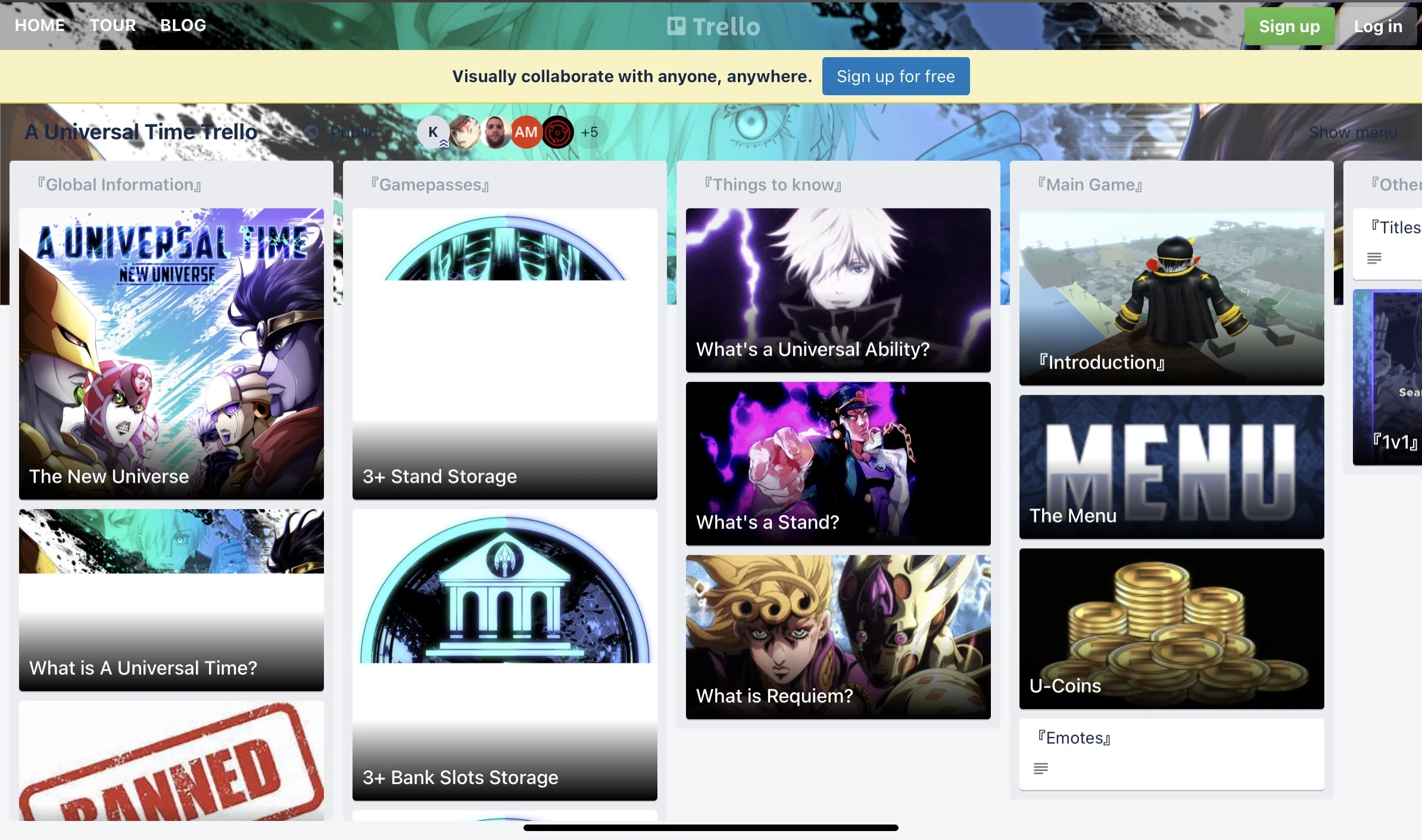Click description icon on Titles card
Image resolution: width=1422 pixels, height=840 pixels.
click(x=1374, y=258)
